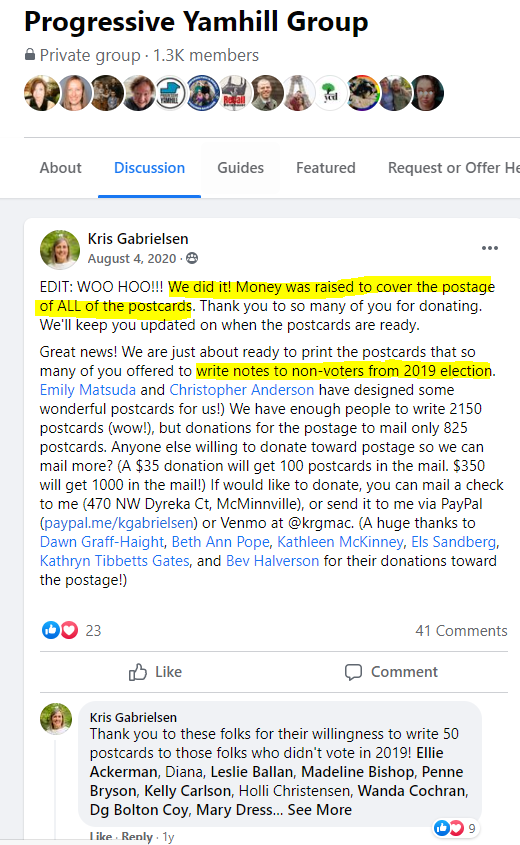520x845 pixels.
Task: Open Bev Halverson's profile link
Action: 272,561
